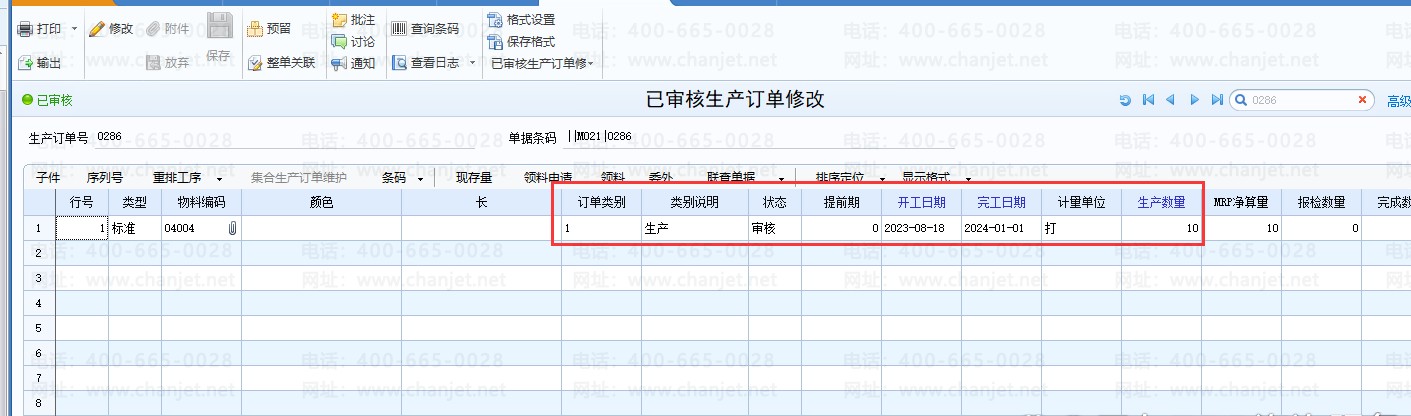Screen dimensions: 1411x416
Task: Go to previous record arrow
Action: [1170, 100]
